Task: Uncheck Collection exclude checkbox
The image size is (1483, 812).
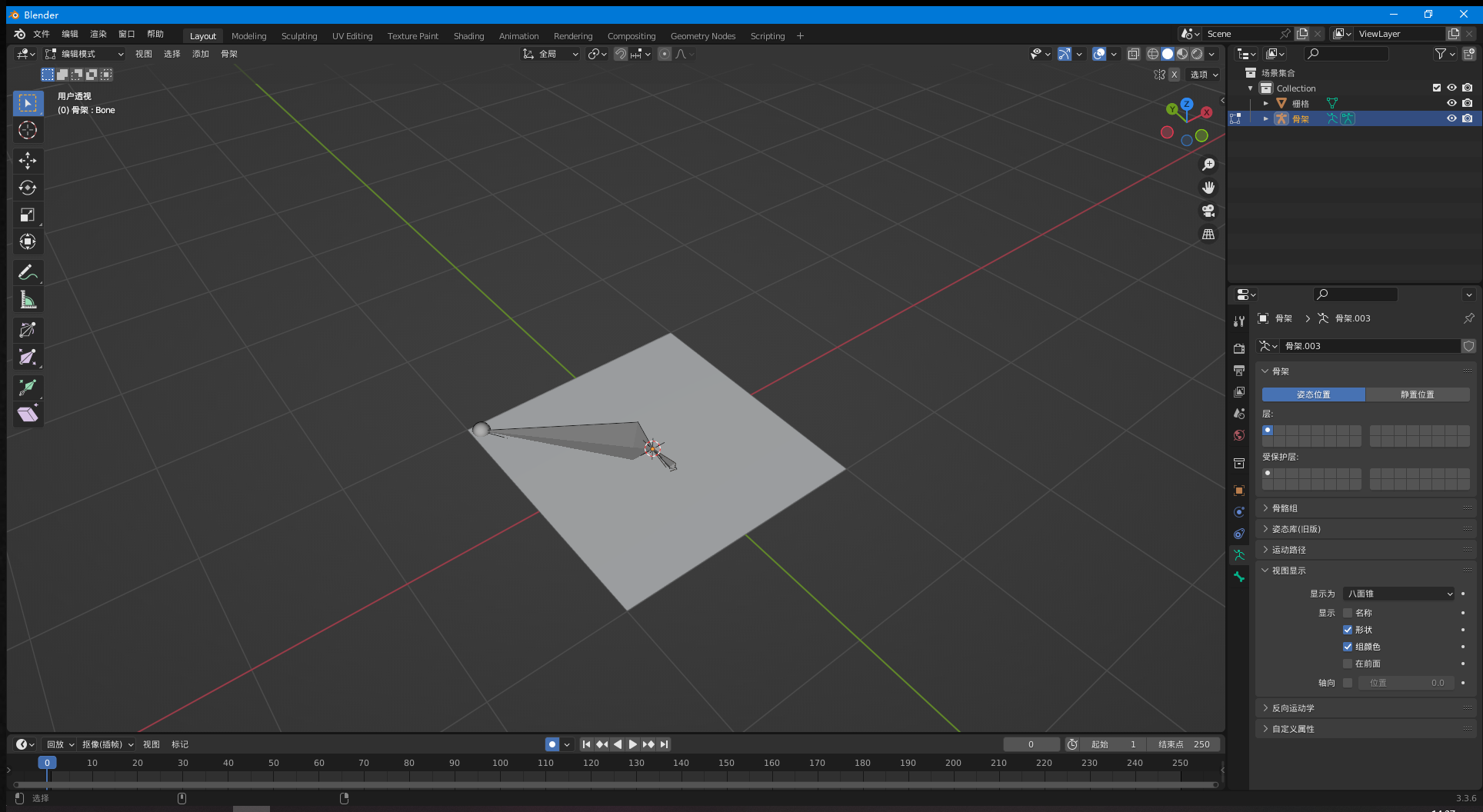Action: [x=1436, y=88]
